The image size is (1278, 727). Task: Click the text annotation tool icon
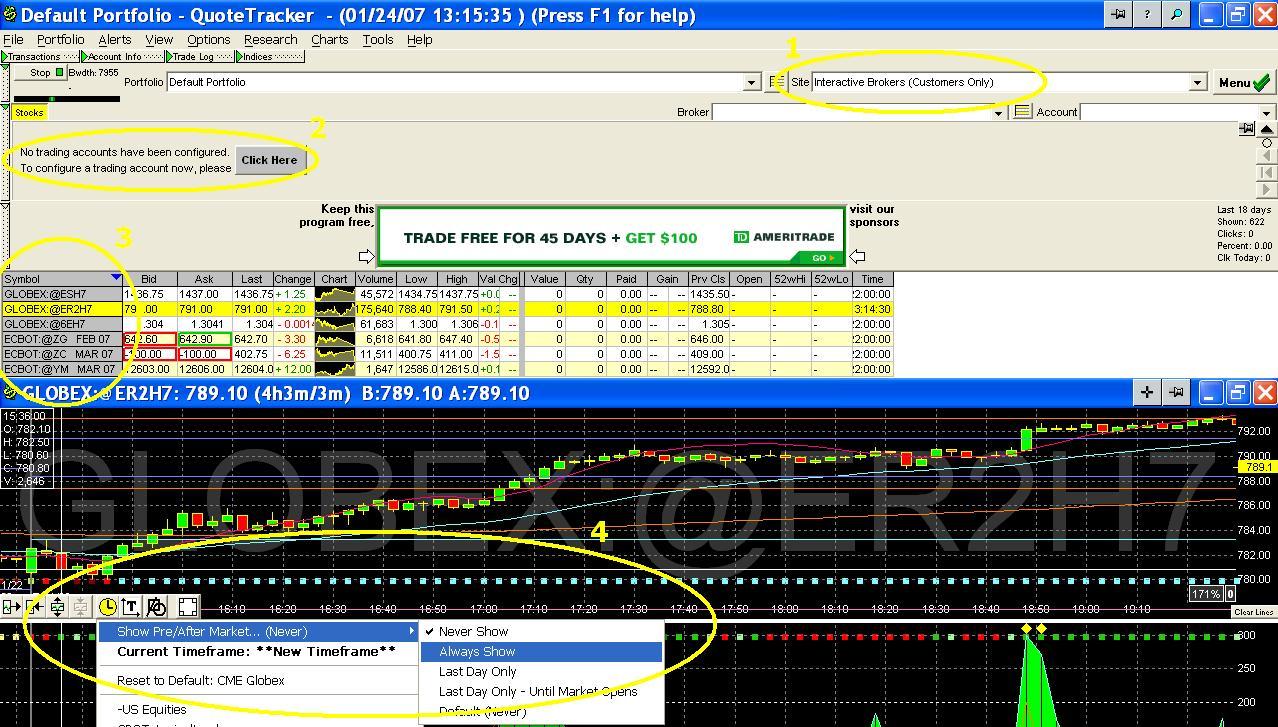131,607
